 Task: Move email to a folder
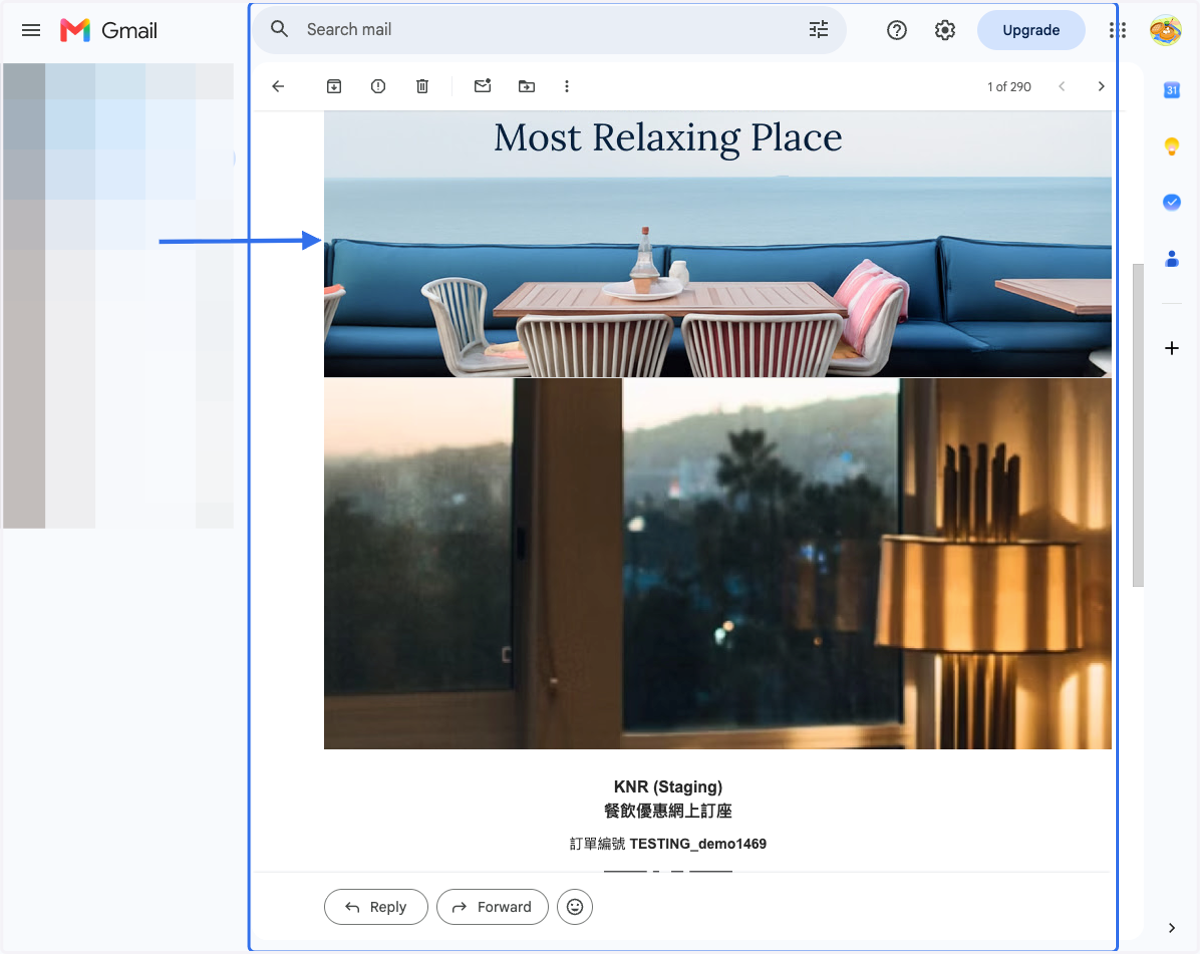coord(526,86)
